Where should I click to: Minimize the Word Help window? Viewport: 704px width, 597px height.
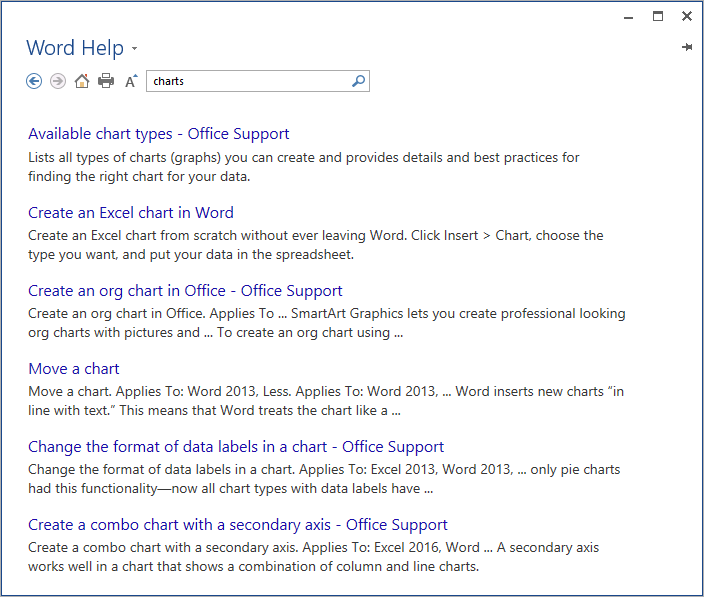pyautogui.click(x=629, y=18)
